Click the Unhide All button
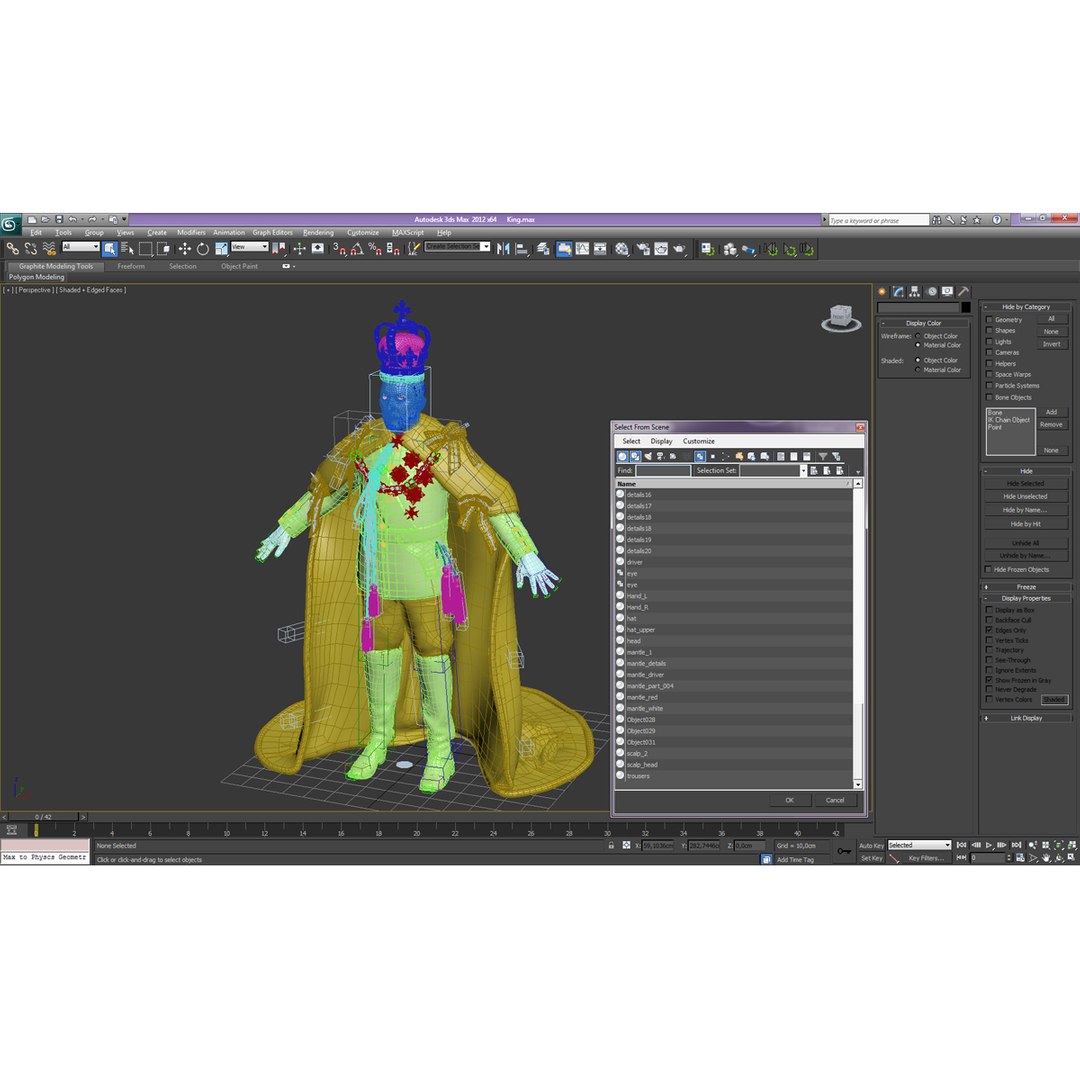The width and height of the screenshot is (1080, 1080). tap(1026, 543)
